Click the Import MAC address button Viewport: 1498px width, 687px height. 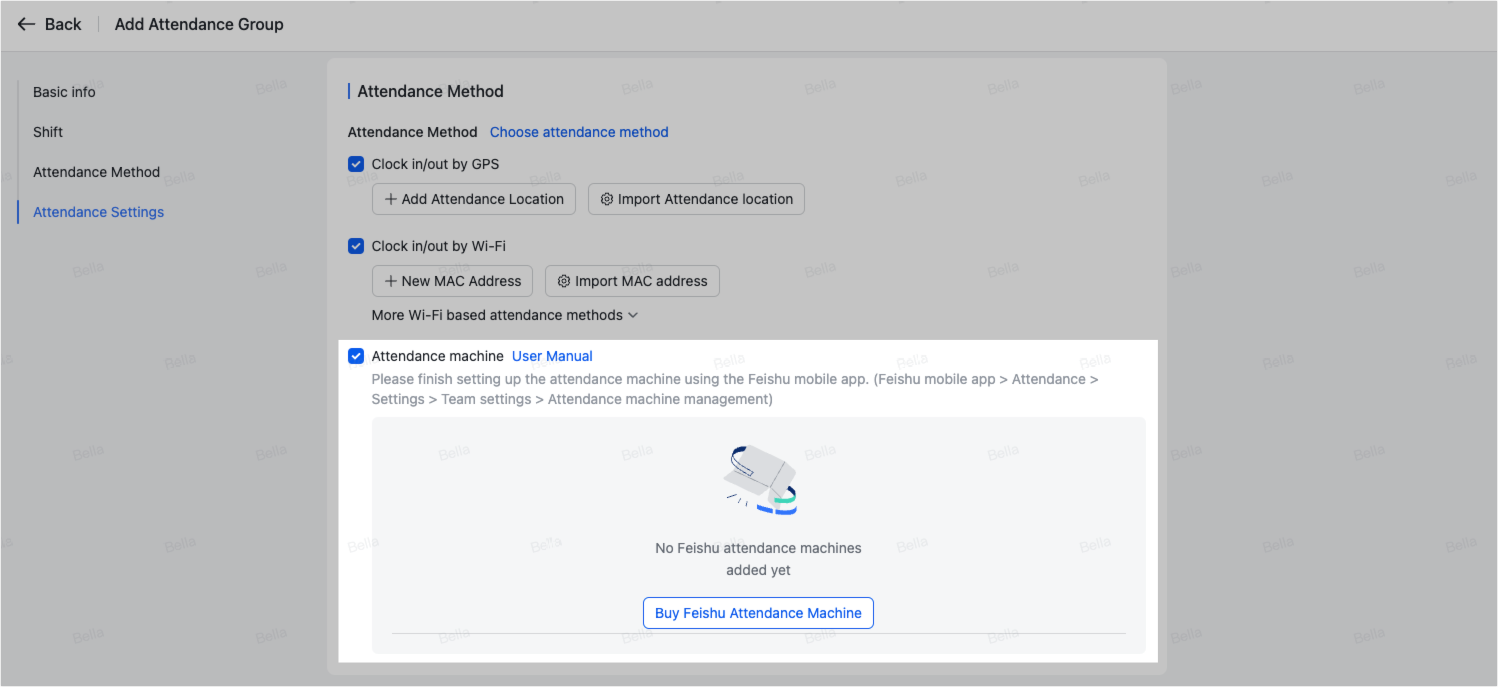pyautogui.click(x=632, y=281)
